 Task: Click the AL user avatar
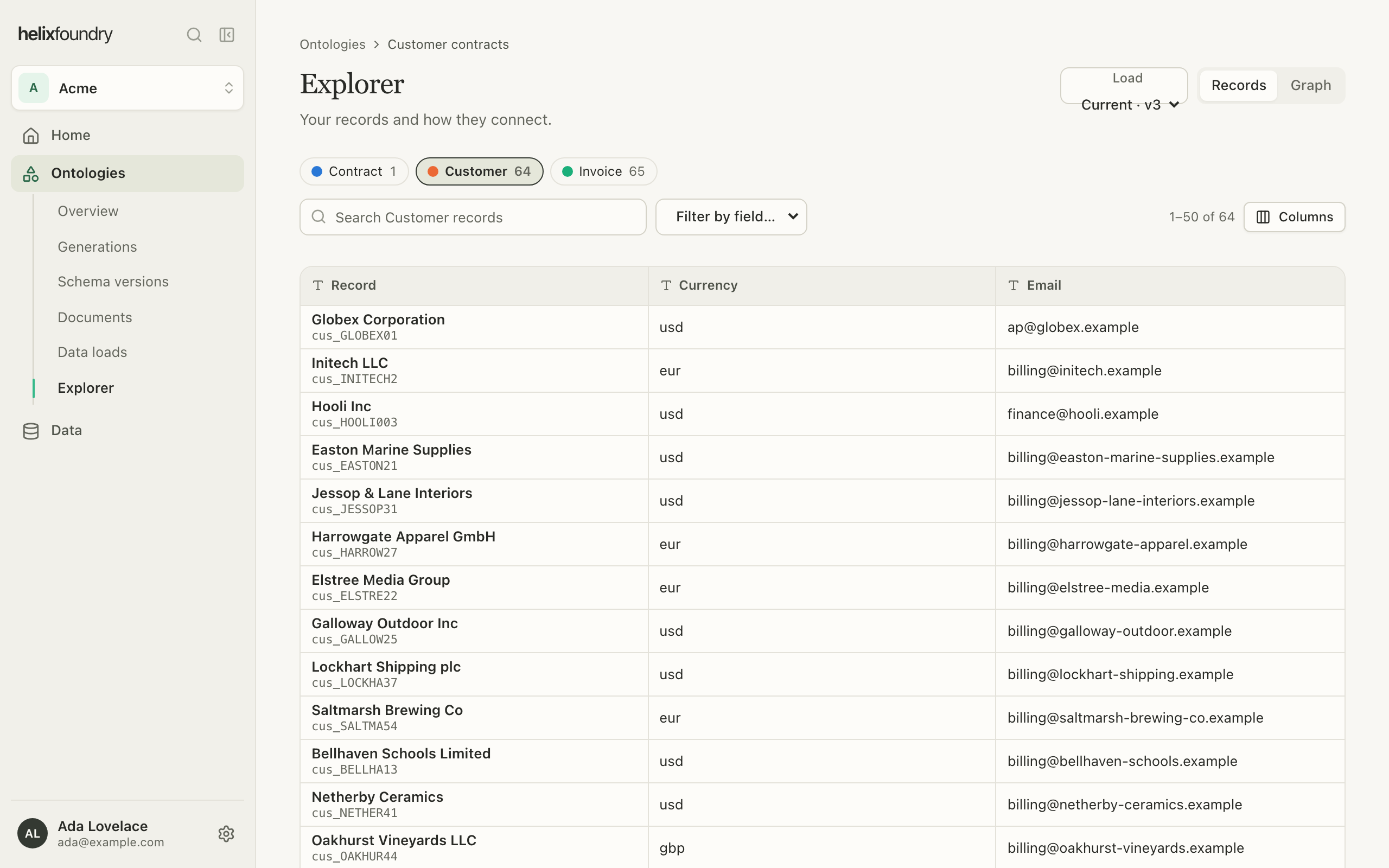coord(33,833)
